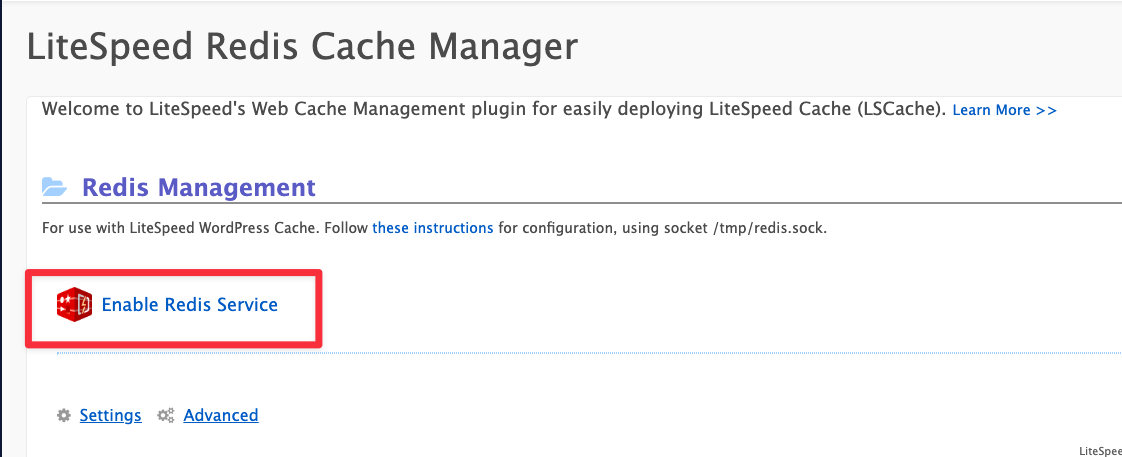
Task: Click the Redis Management folder icon
Action: [54, 187]
